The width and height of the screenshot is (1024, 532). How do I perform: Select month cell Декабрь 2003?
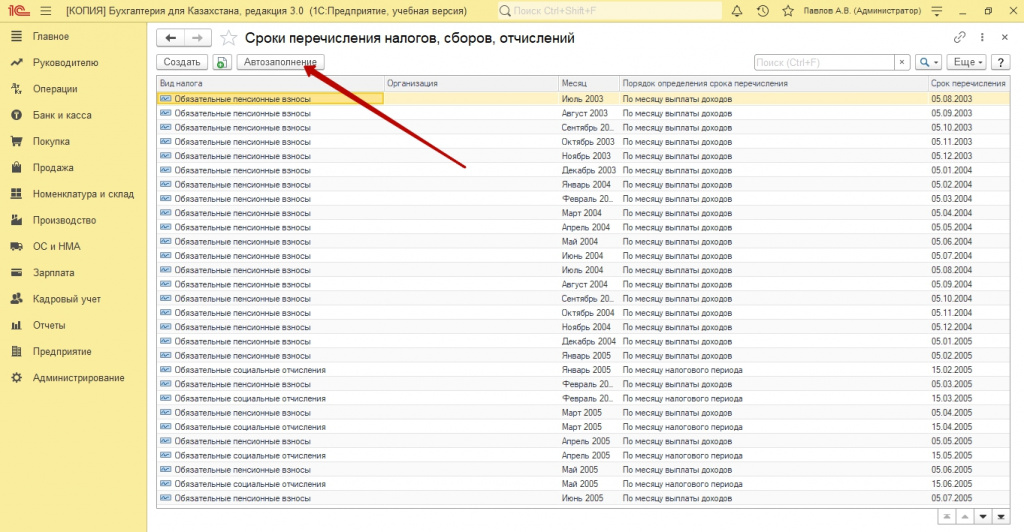tap(588, 170)
